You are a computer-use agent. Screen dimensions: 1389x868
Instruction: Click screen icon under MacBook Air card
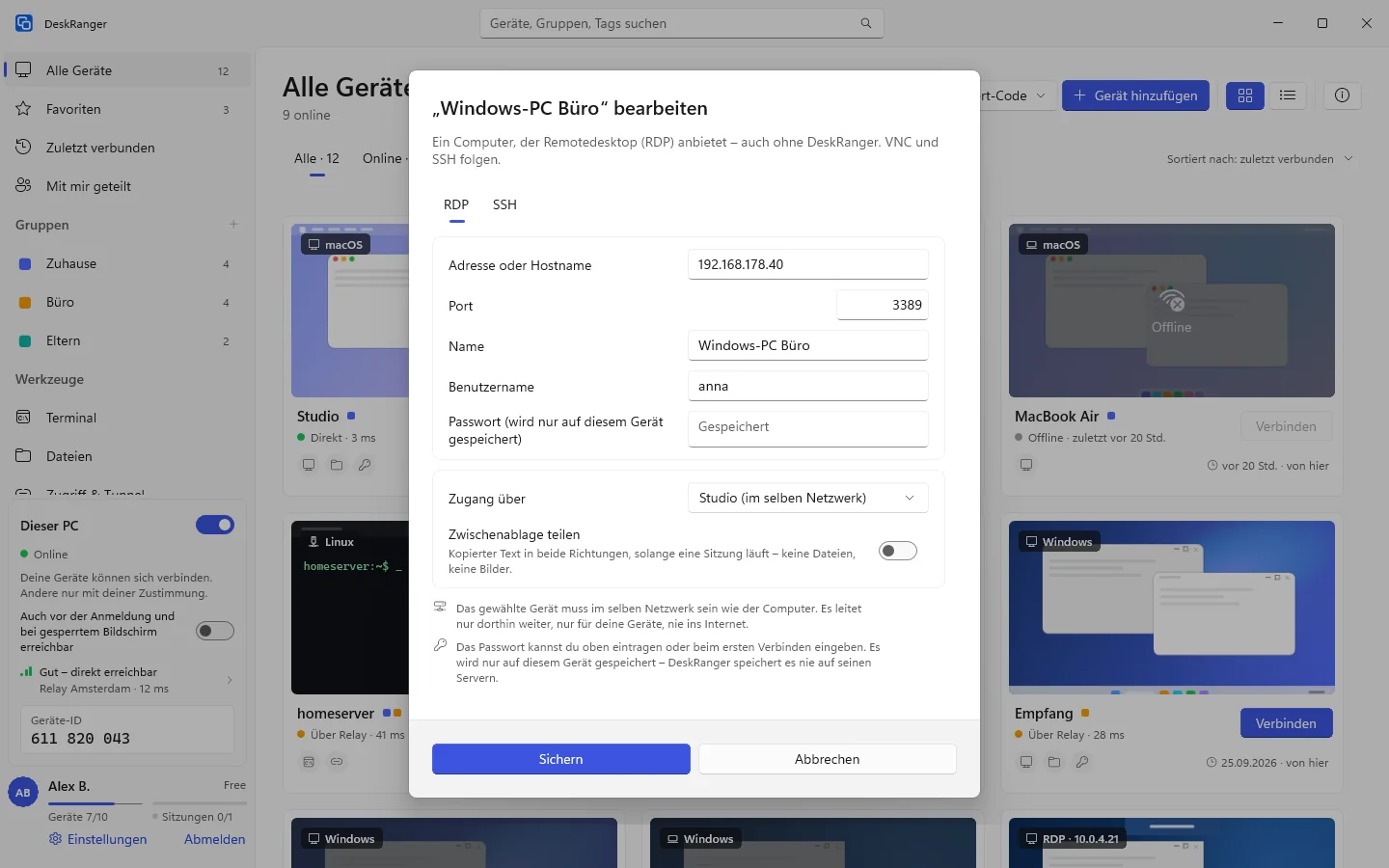[x=1026, y=465]
